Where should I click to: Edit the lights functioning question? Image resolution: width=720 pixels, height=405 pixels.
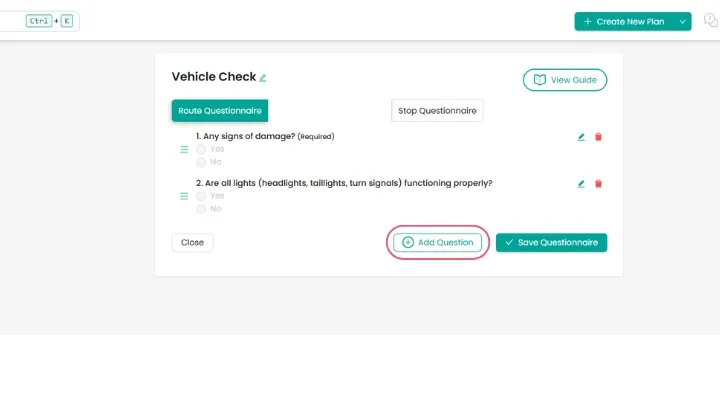click(581, 184)
